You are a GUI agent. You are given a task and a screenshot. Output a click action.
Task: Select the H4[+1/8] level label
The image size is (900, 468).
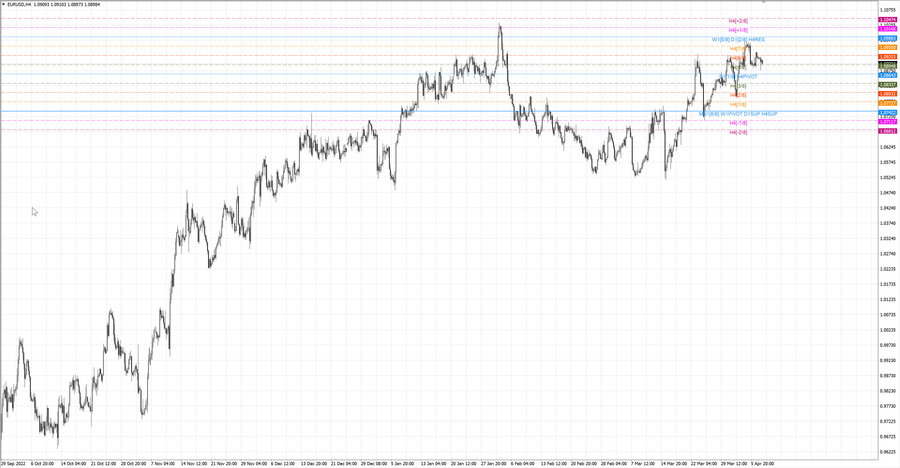pos(738,30)
